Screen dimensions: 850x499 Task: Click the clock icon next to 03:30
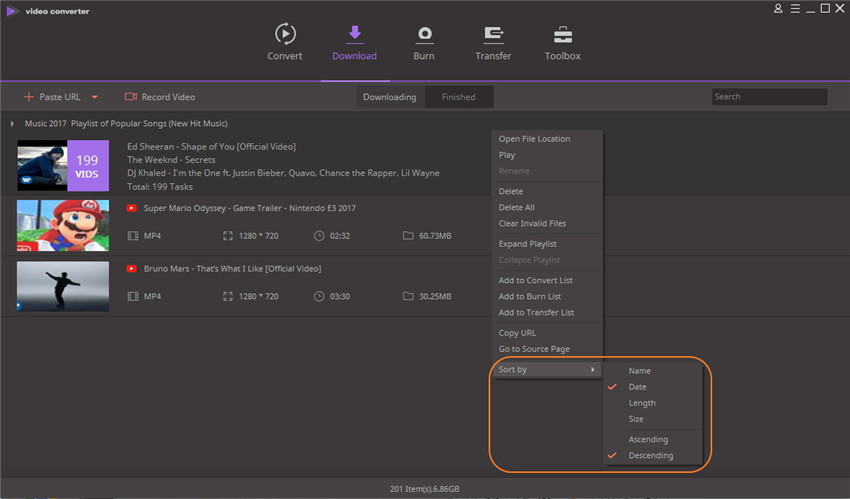(x=319, y=296)
